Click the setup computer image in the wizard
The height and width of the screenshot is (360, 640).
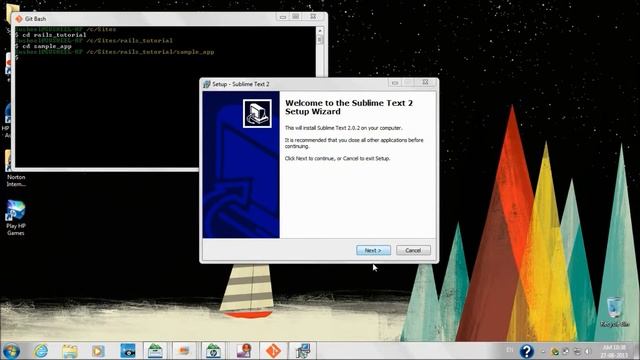(x=257, y=113)
